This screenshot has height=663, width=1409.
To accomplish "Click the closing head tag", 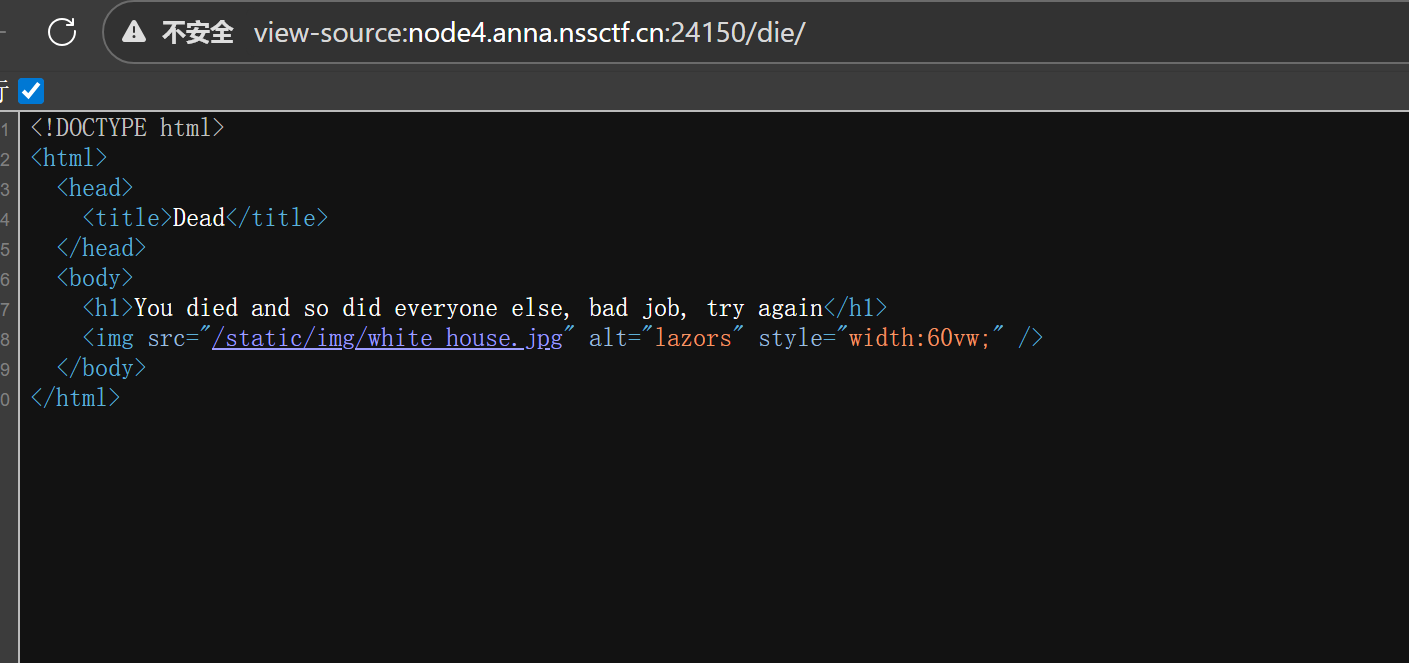I will click(101, 248).
